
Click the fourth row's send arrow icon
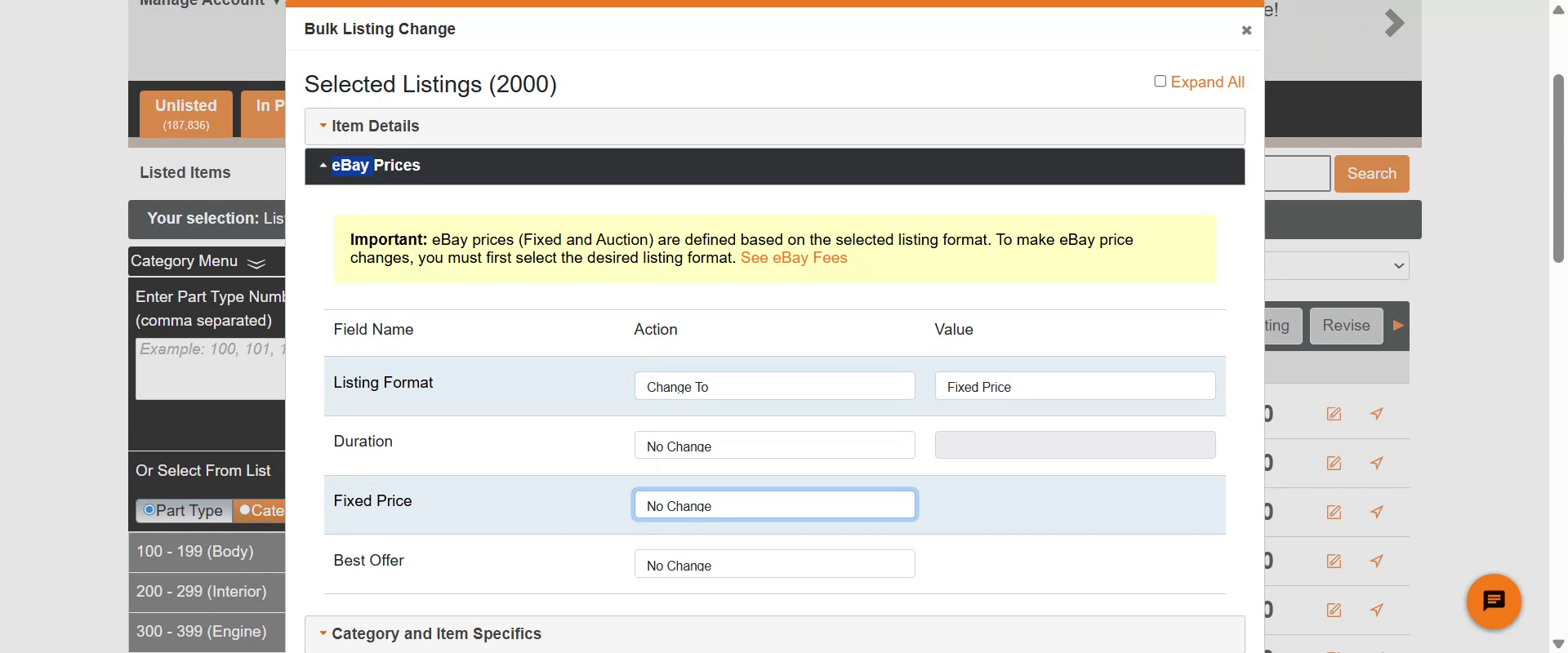1377,561
